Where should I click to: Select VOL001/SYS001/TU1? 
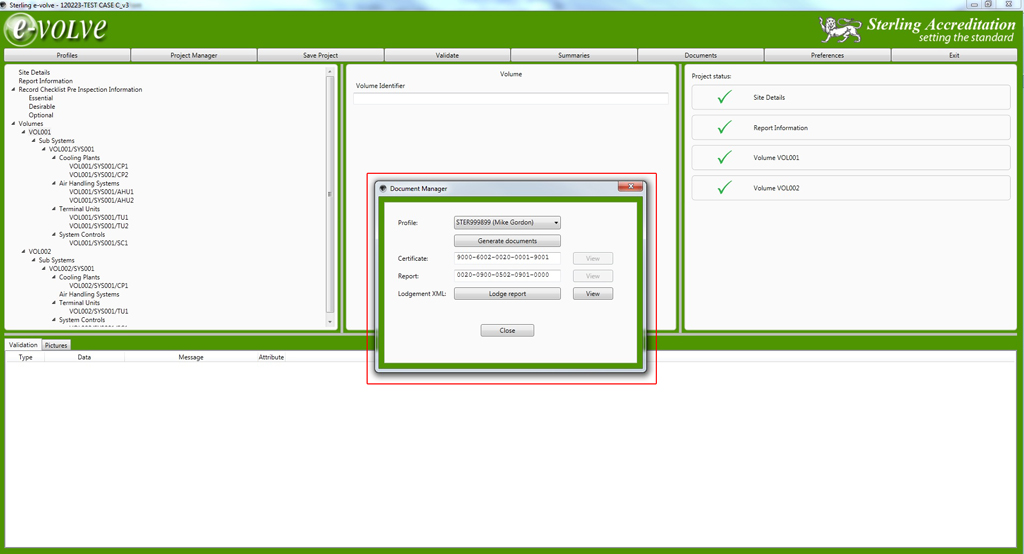click(x=99, y=218)
